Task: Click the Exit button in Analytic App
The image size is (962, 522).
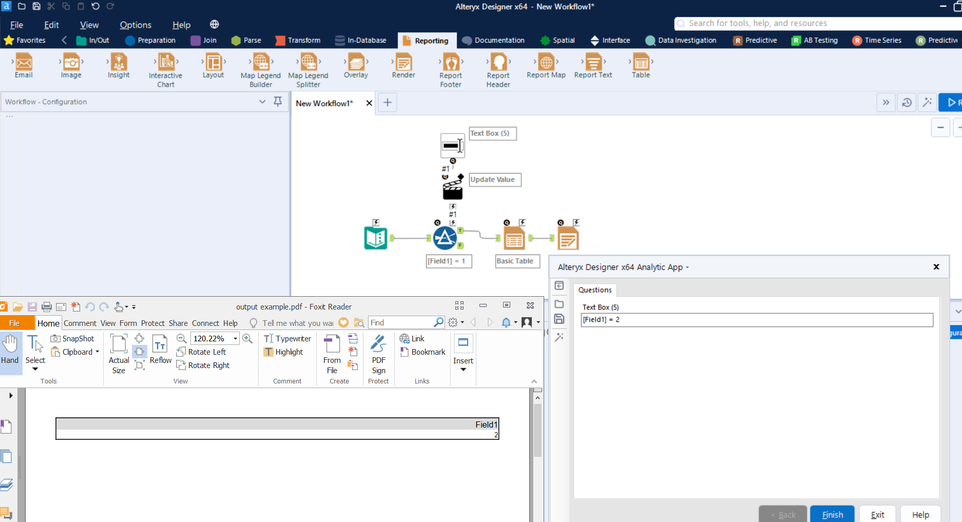Action: tap(877, 514)
